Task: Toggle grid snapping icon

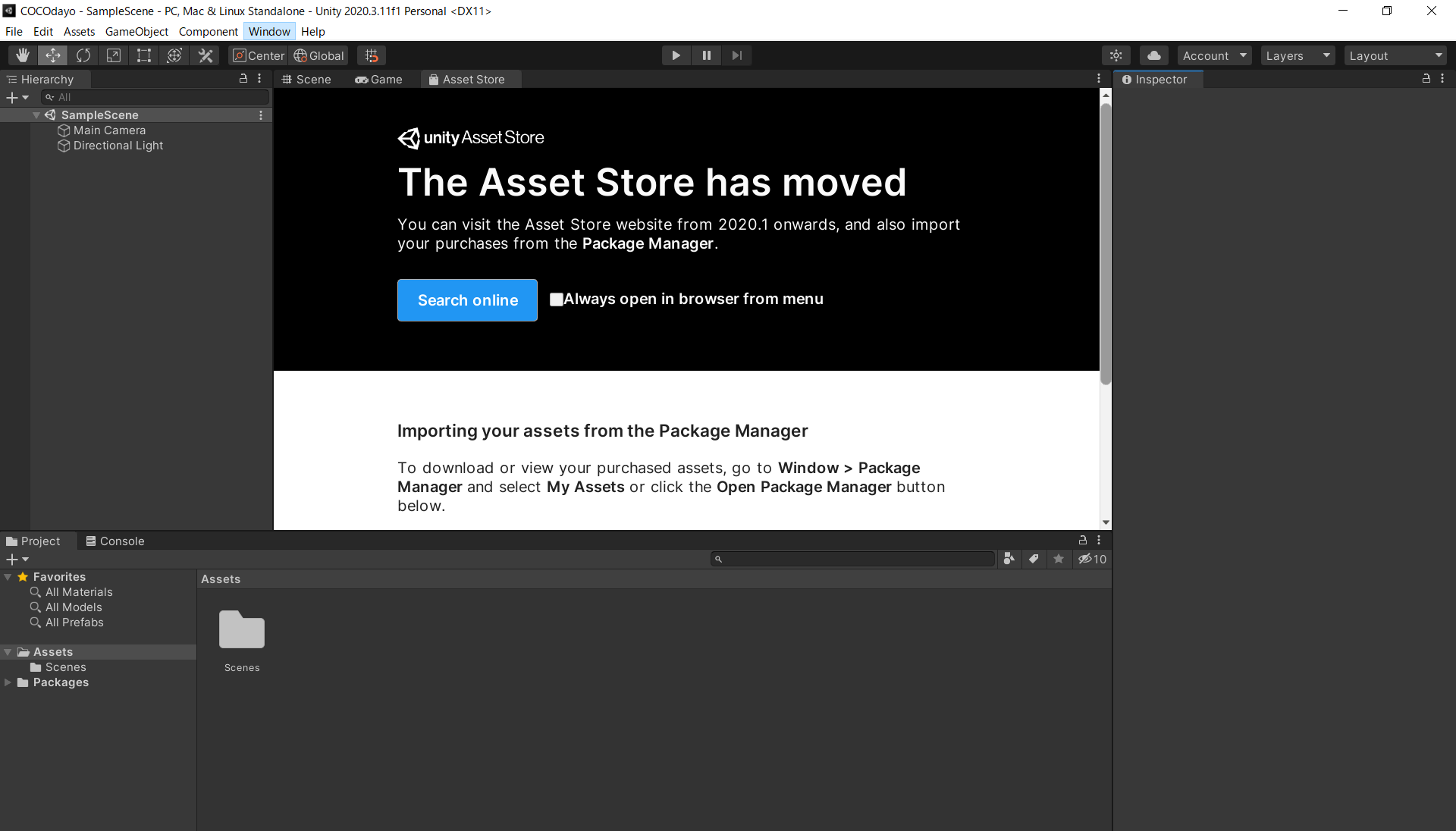Action: pos(372,55)
